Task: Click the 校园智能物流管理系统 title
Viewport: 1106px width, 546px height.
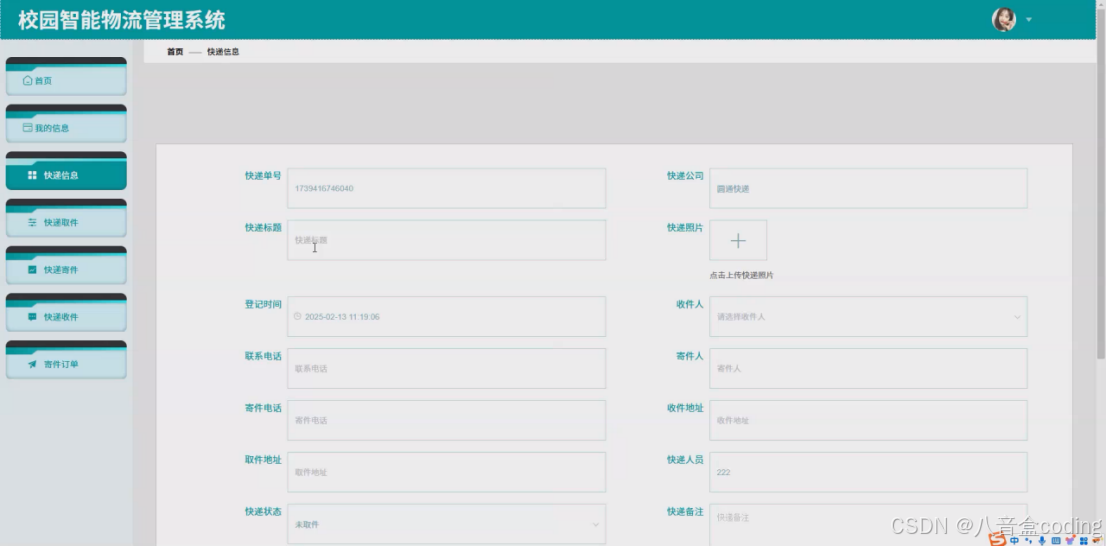Action: coord(121,20)
